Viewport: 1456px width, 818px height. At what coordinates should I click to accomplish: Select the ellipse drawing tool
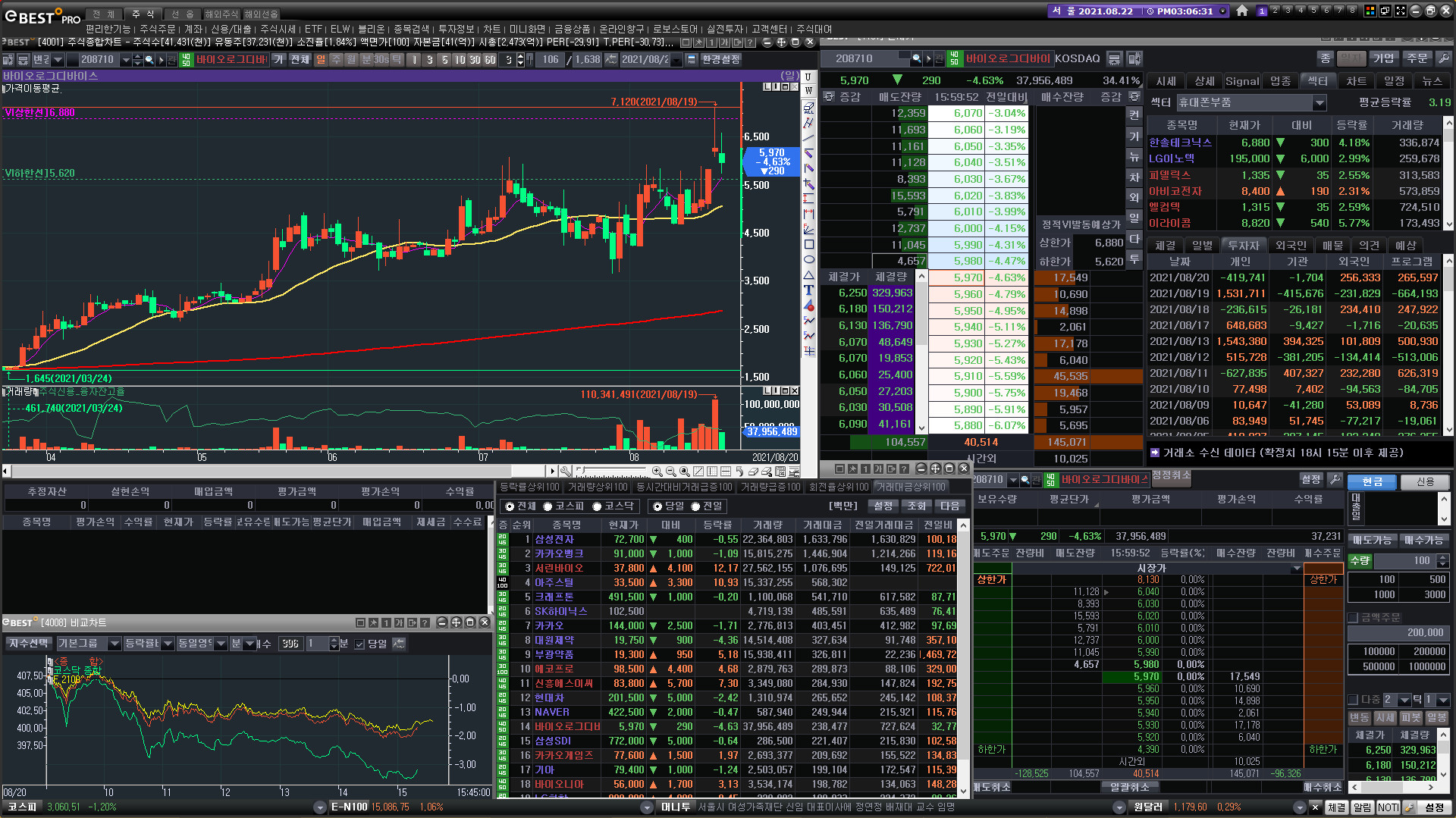(x=809, y=259)
